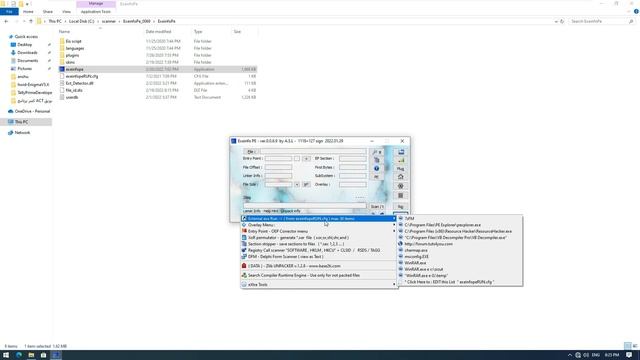Select XoR permutator generate file entry
The image size is (640, 360).
319,238
